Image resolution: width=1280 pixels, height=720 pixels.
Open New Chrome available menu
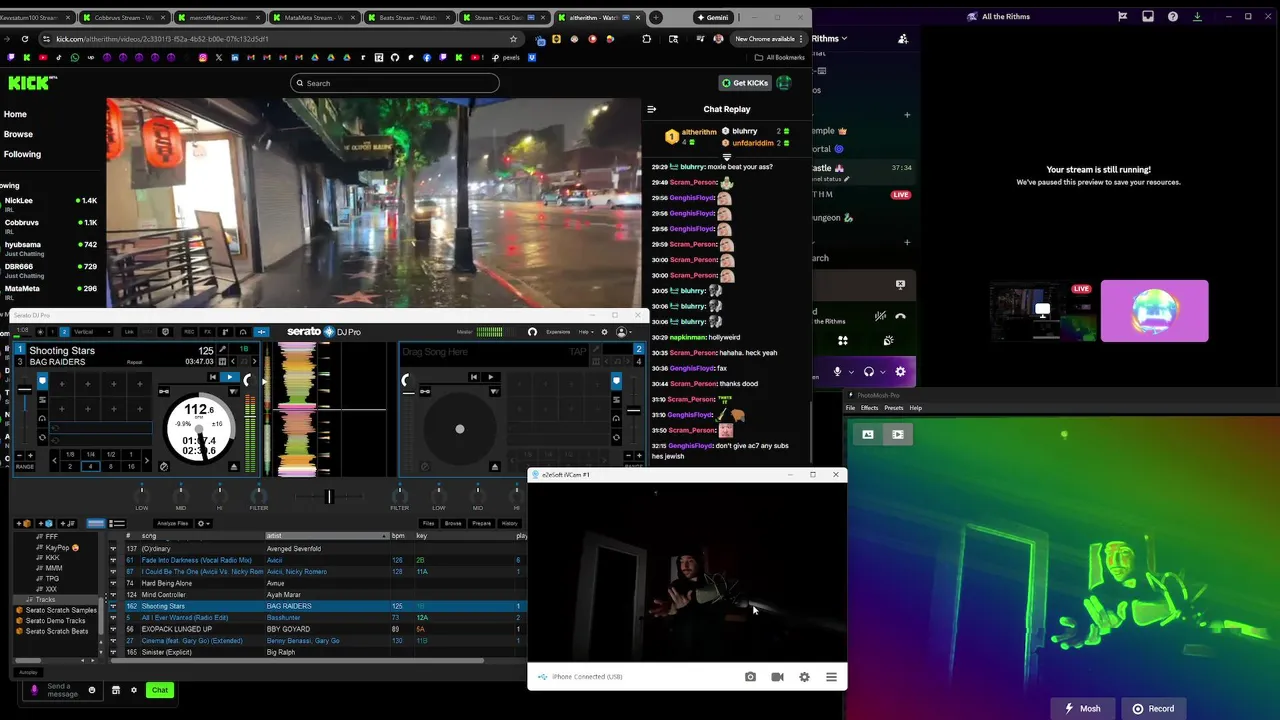click(x=770, y=39)
